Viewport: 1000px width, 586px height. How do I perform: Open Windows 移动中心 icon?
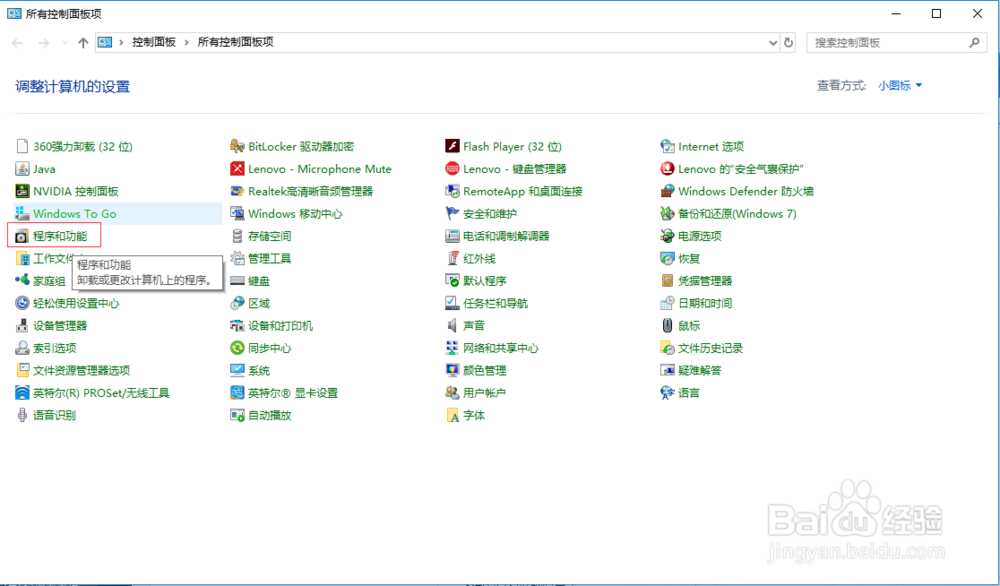(x=237, y=214)
